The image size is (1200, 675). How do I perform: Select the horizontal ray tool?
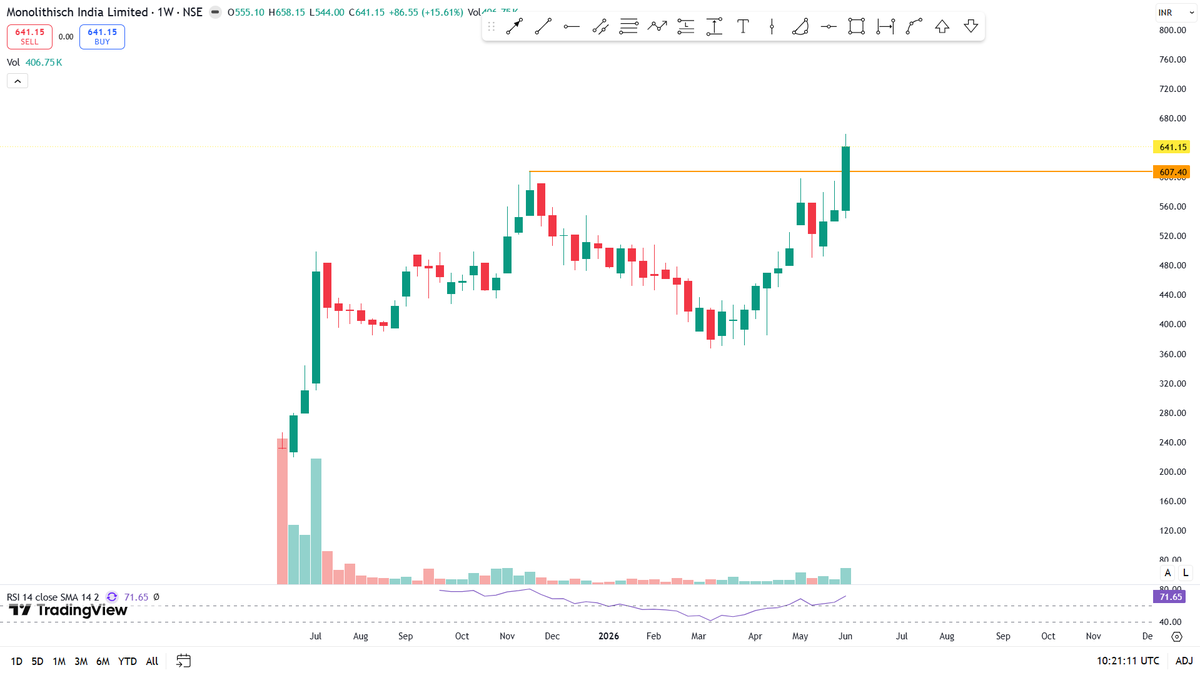(x=571, y=27)
